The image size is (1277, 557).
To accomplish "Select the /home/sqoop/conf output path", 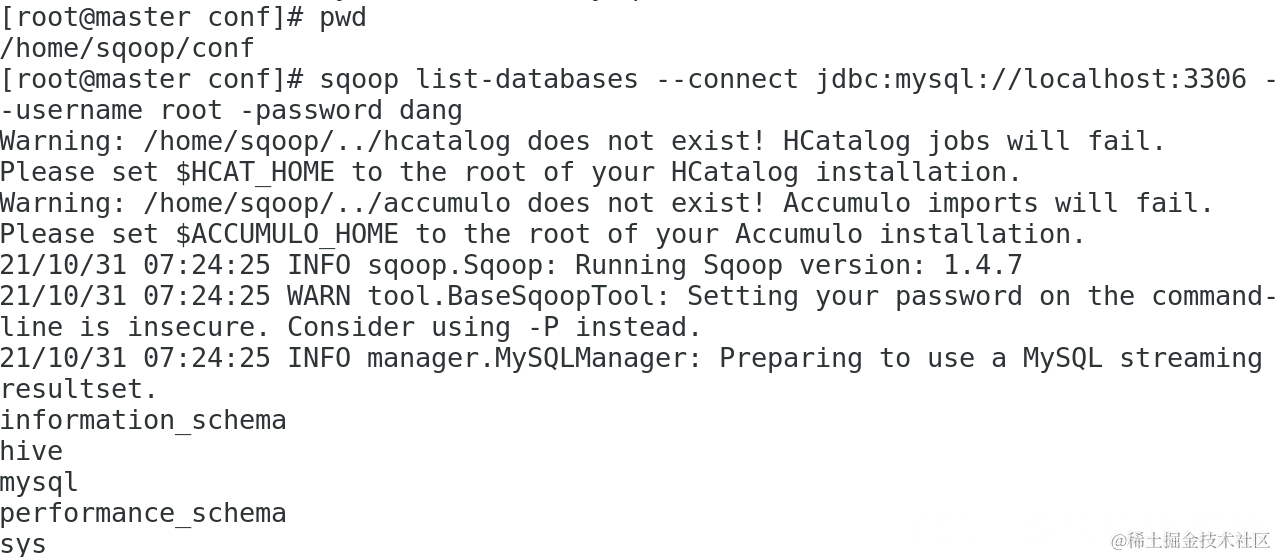I will (128, 48).
